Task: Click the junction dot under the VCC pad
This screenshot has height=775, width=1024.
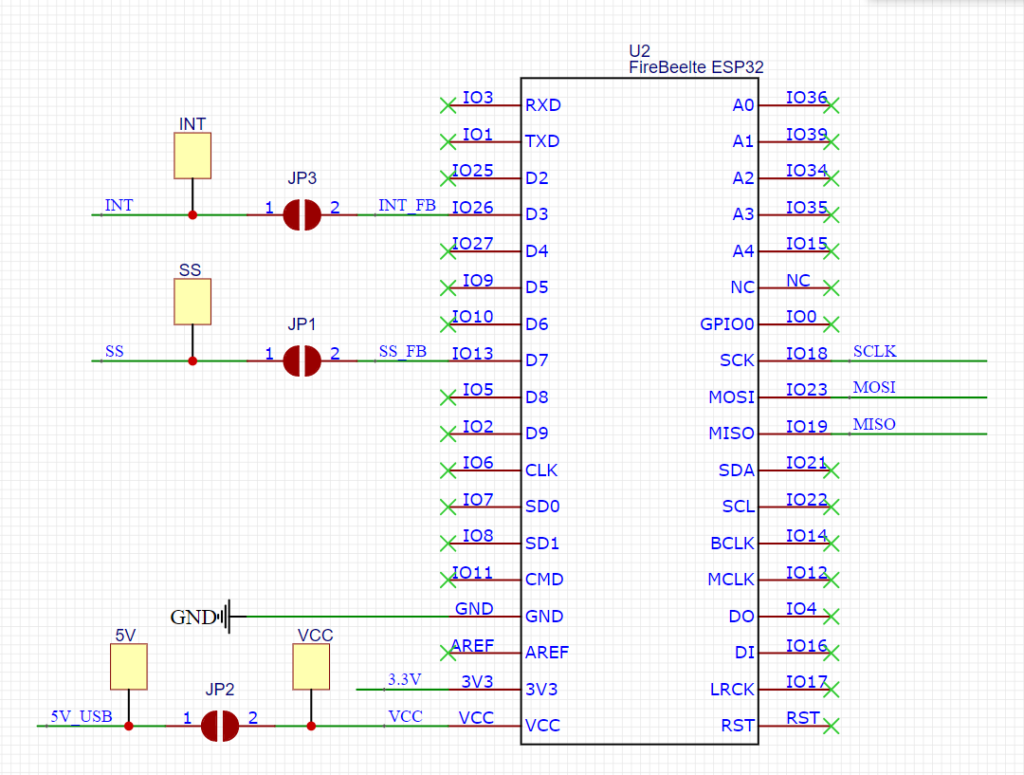Action: 312,726
